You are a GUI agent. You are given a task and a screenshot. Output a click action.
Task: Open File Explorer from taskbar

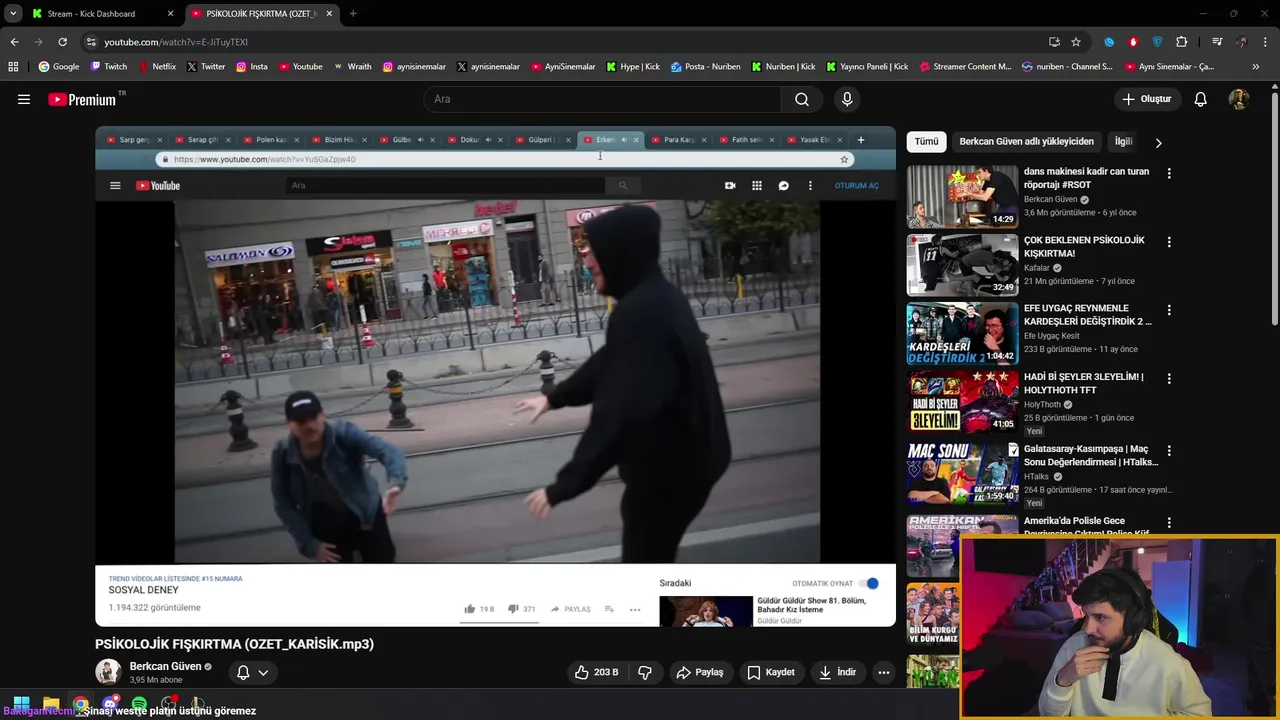(x=51, y=704)
